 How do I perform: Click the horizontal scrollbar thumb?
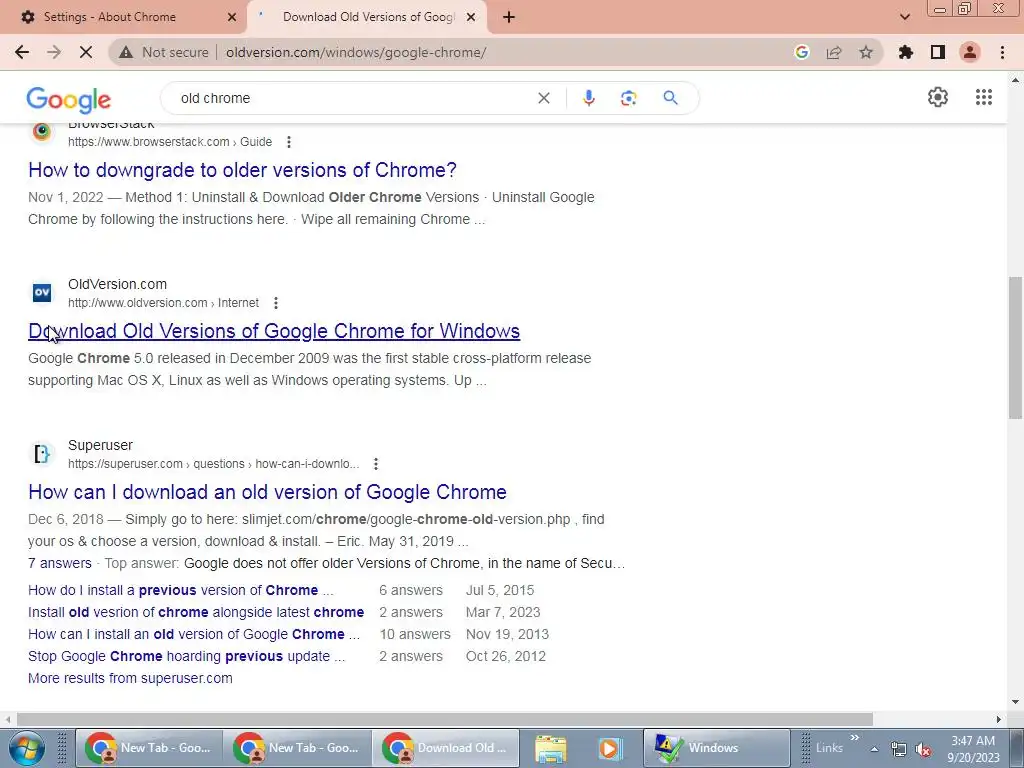point(445,719)
